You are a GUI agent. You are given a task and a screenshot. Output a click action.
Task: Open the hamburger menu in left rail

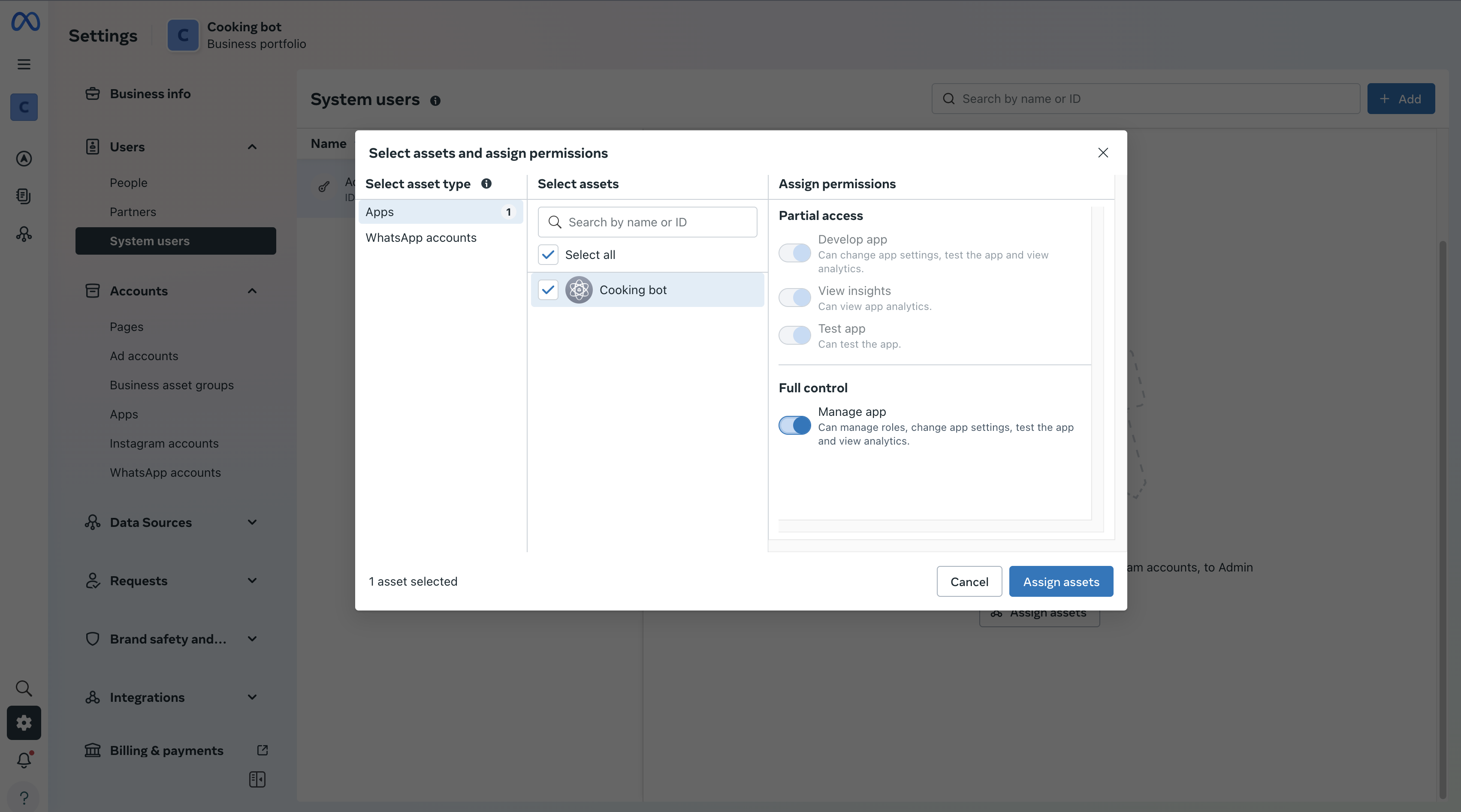click(x=24, y=64)
